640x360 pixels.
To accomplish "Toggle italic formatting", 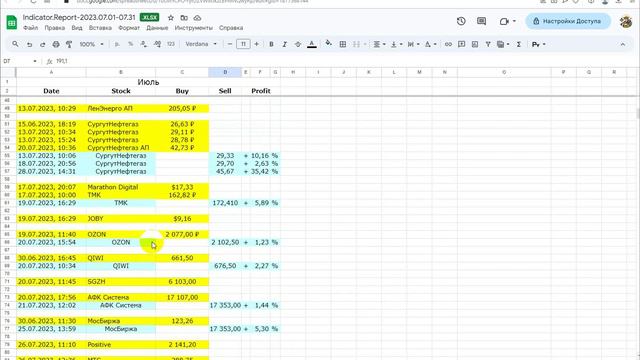I will click(284, 44).
